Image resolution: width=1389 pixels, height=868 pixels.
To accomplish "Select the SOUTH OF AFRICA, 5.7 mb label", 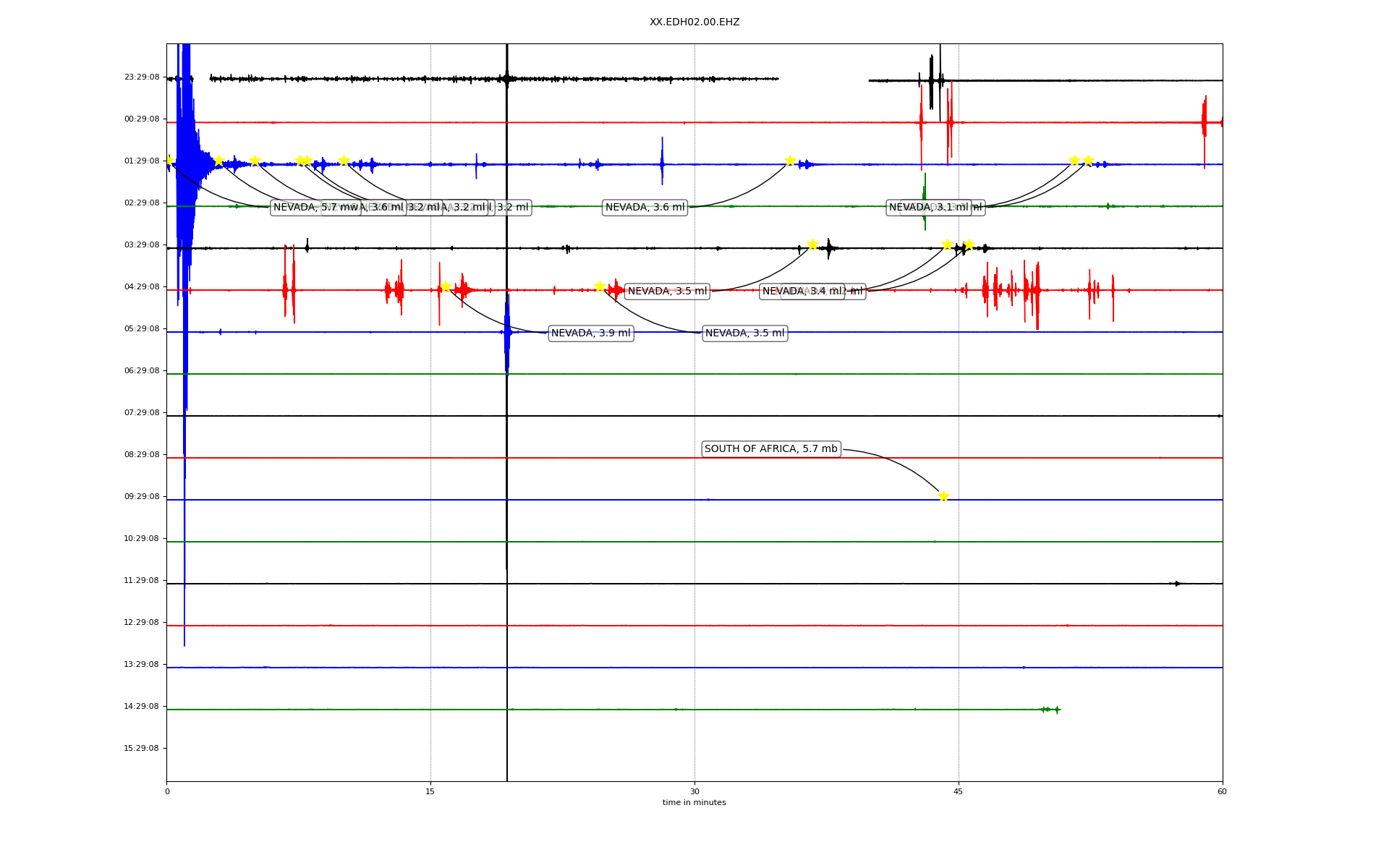I will tap(770, 449).
